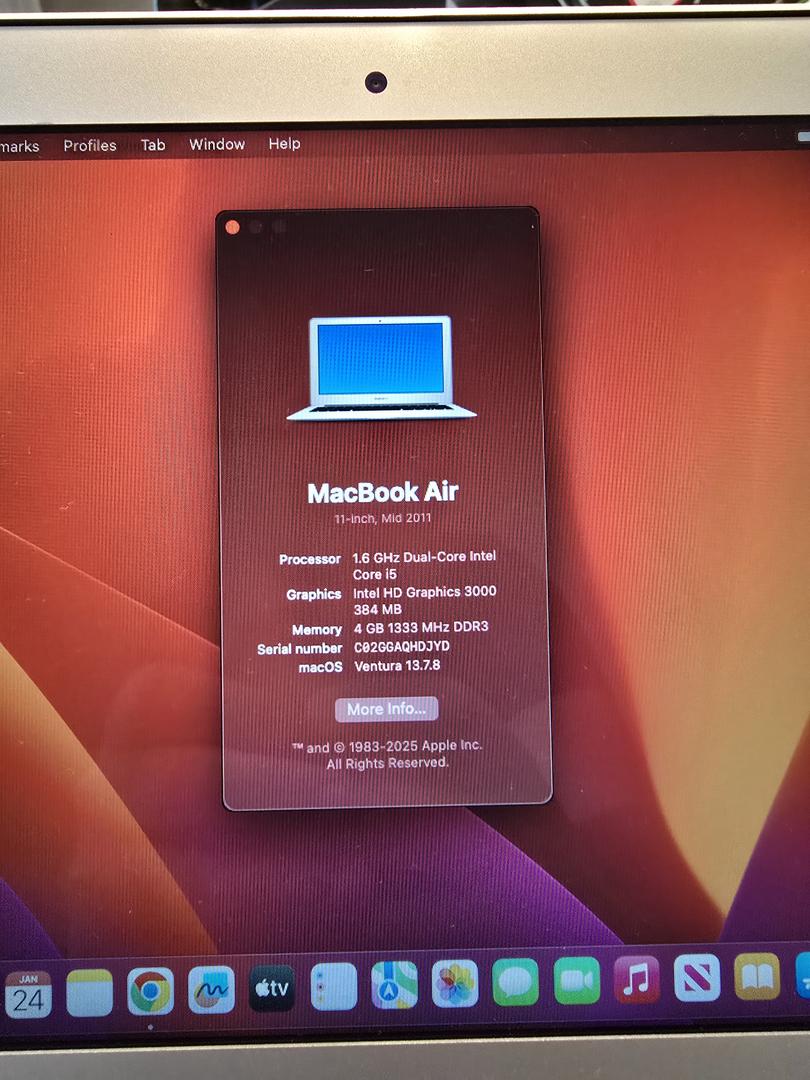The image size is (810, 1080).
Task: Launch Notes from the dock
Action: (90, 992)
